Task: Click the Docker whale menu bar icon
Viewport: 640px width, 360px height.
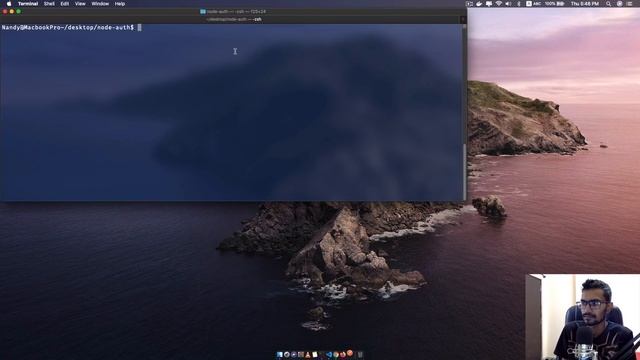Action: (x=479, y=4)
